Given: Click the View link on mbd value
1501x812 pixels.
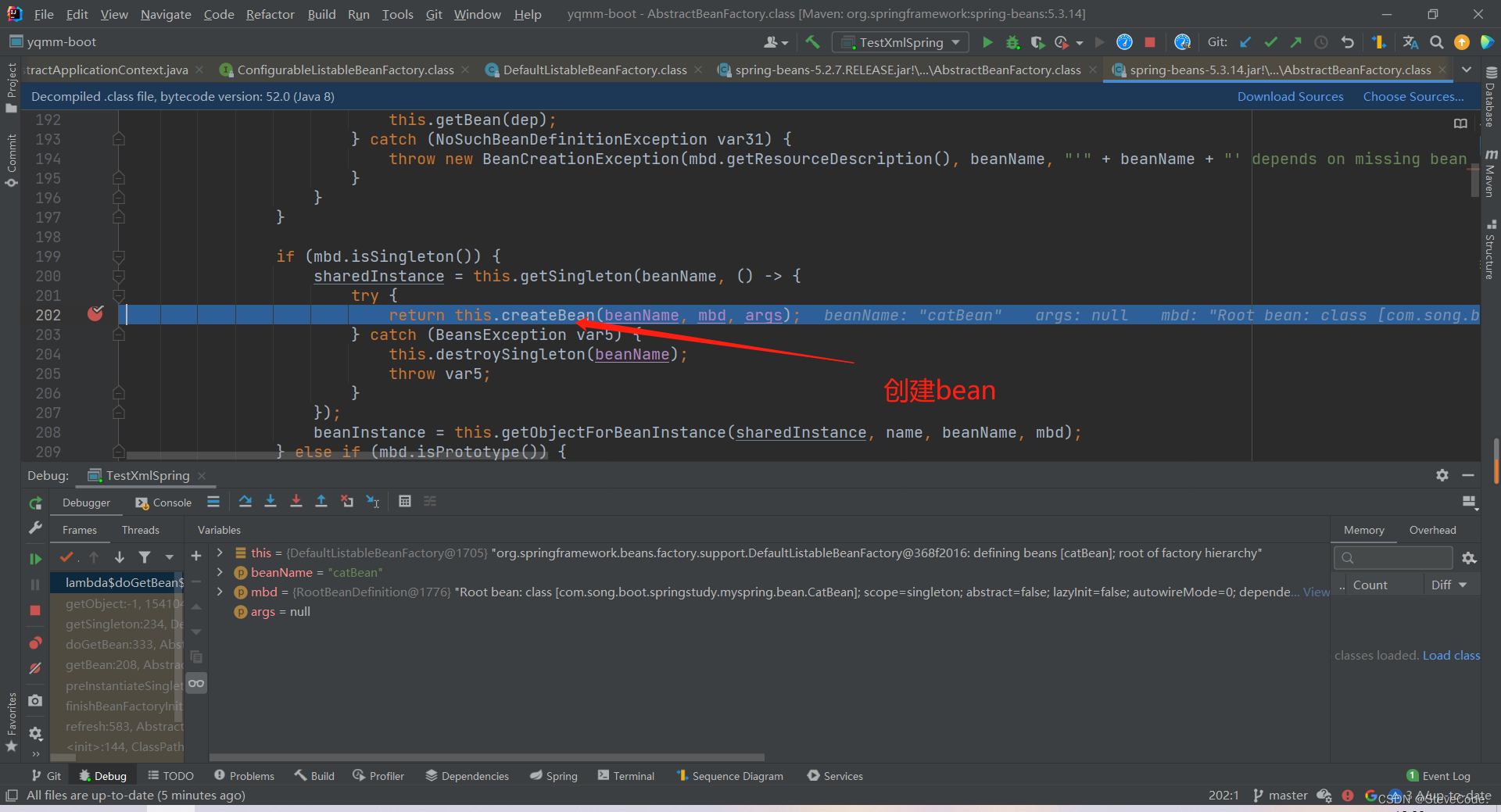Looking at the screenshot, I should point(1316,592).
